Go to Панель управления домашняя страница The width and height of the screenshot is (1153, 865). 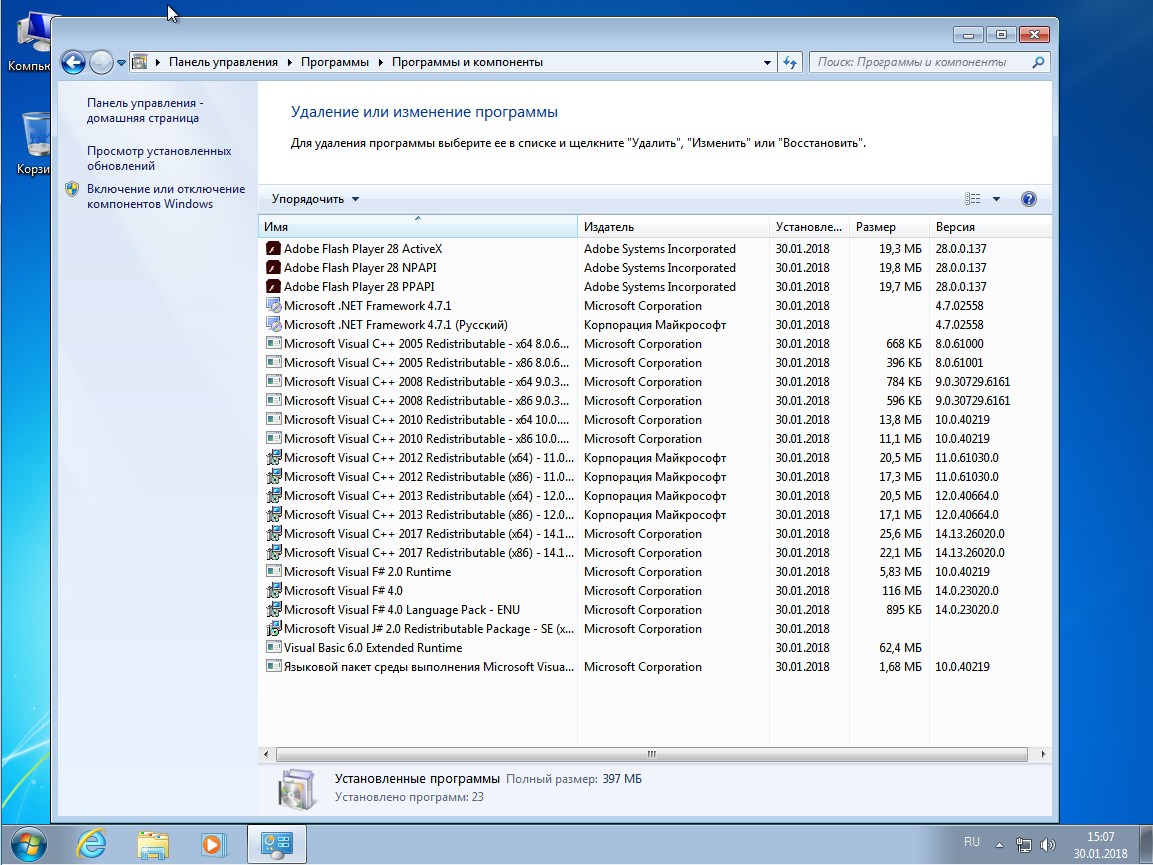(145, 110)
